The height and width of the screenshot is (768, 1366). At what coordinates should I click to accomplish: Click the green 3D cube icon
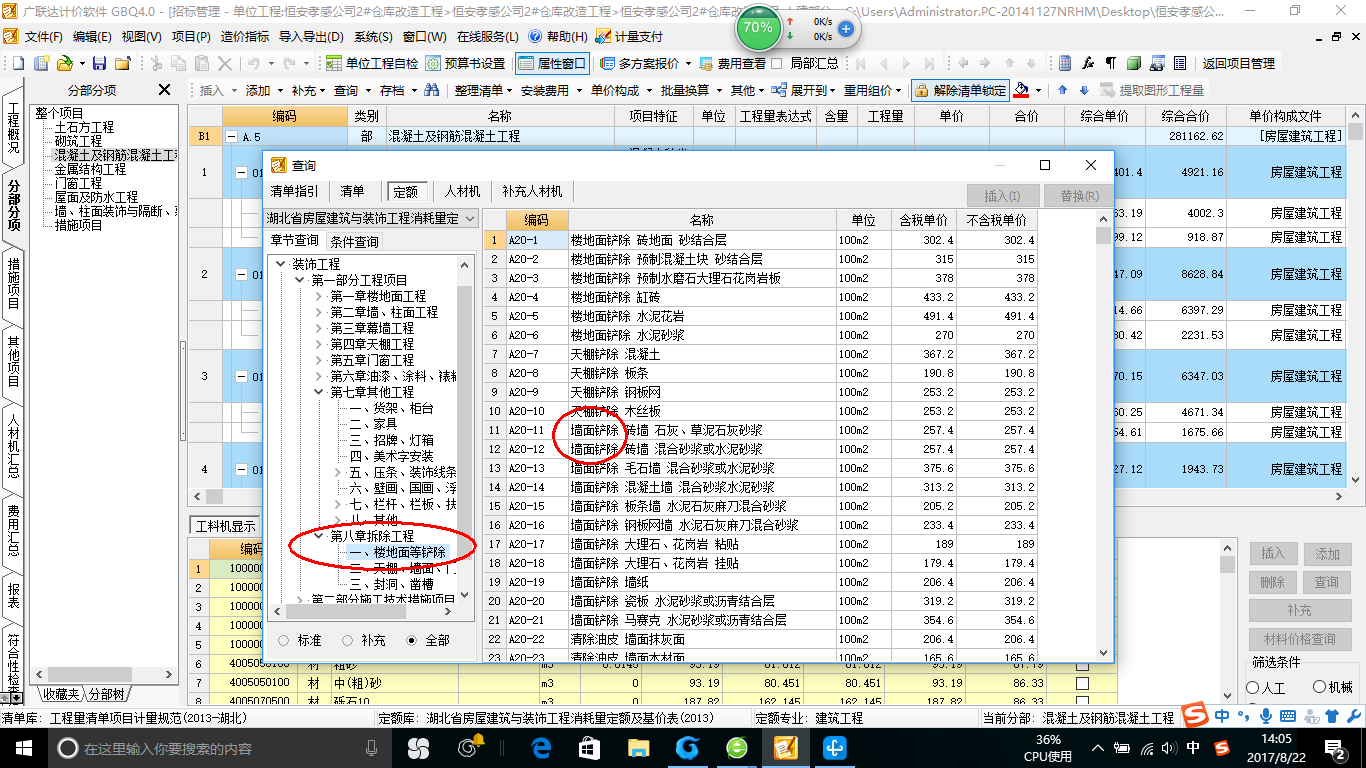point(1134,63)
